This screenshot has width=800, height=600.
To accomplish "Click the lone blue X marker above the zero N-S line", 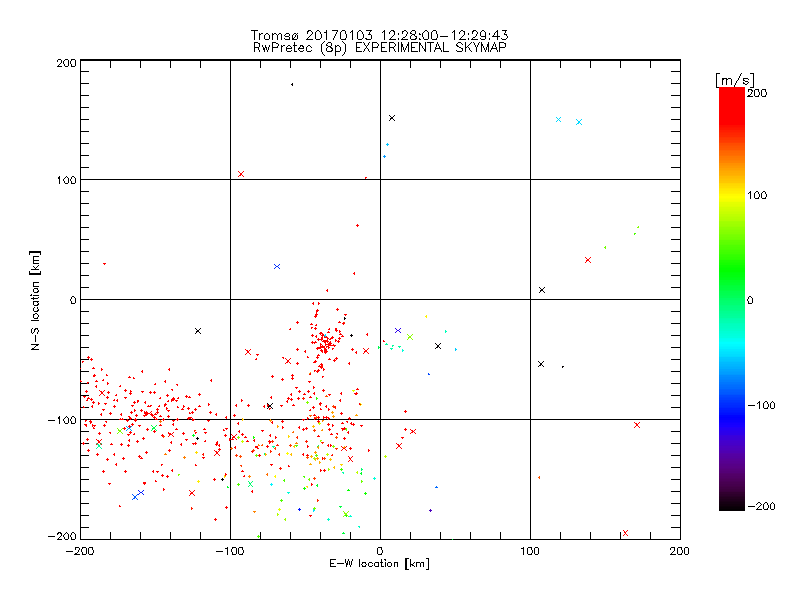I will (x=277, y=266).
